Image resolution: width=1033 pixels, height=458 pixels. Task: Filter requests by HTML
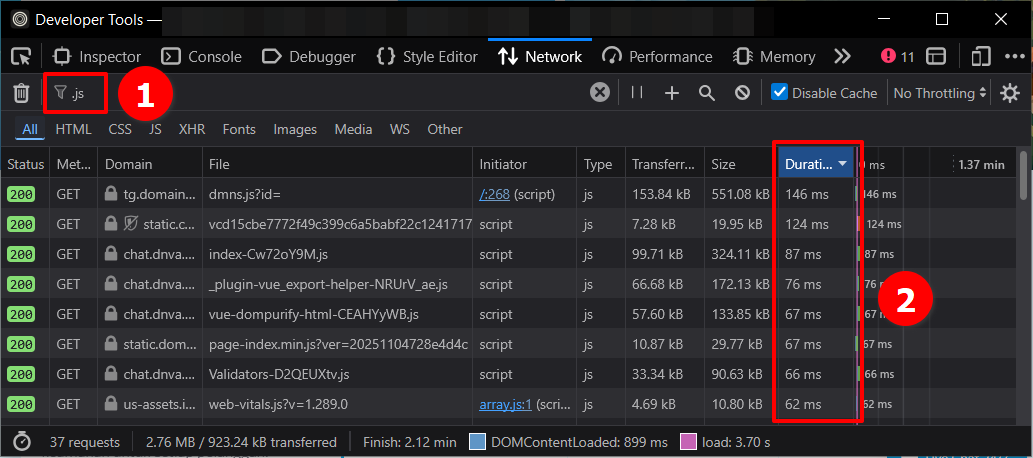coord(73,129)
